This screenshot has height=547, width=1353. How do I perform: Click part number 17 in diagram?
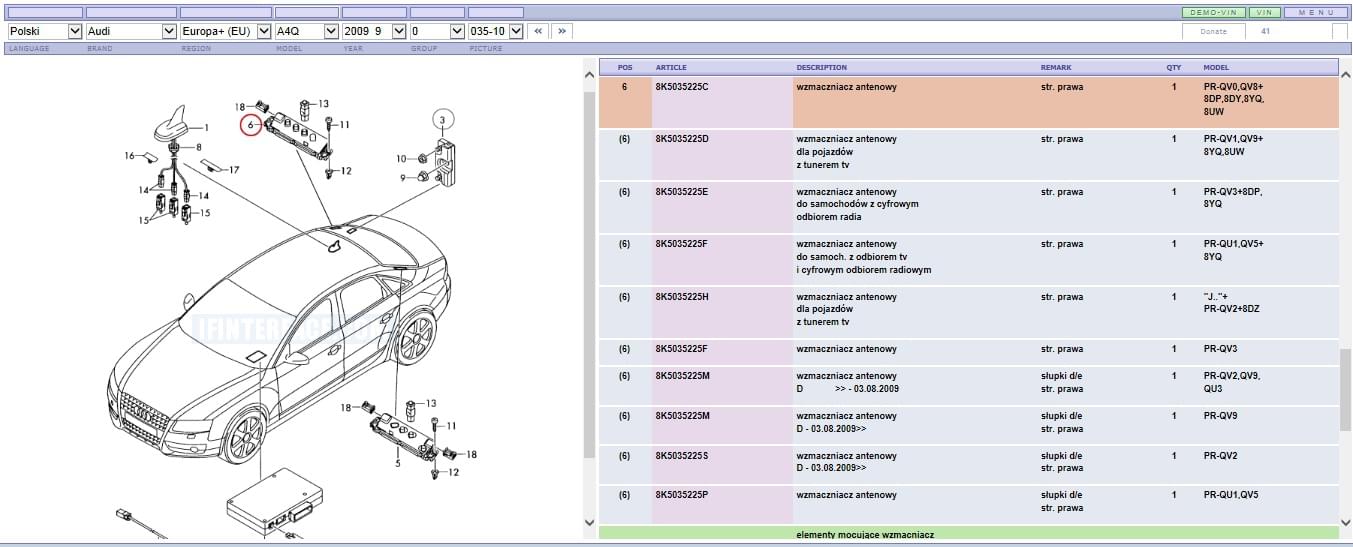coord(234,170)
